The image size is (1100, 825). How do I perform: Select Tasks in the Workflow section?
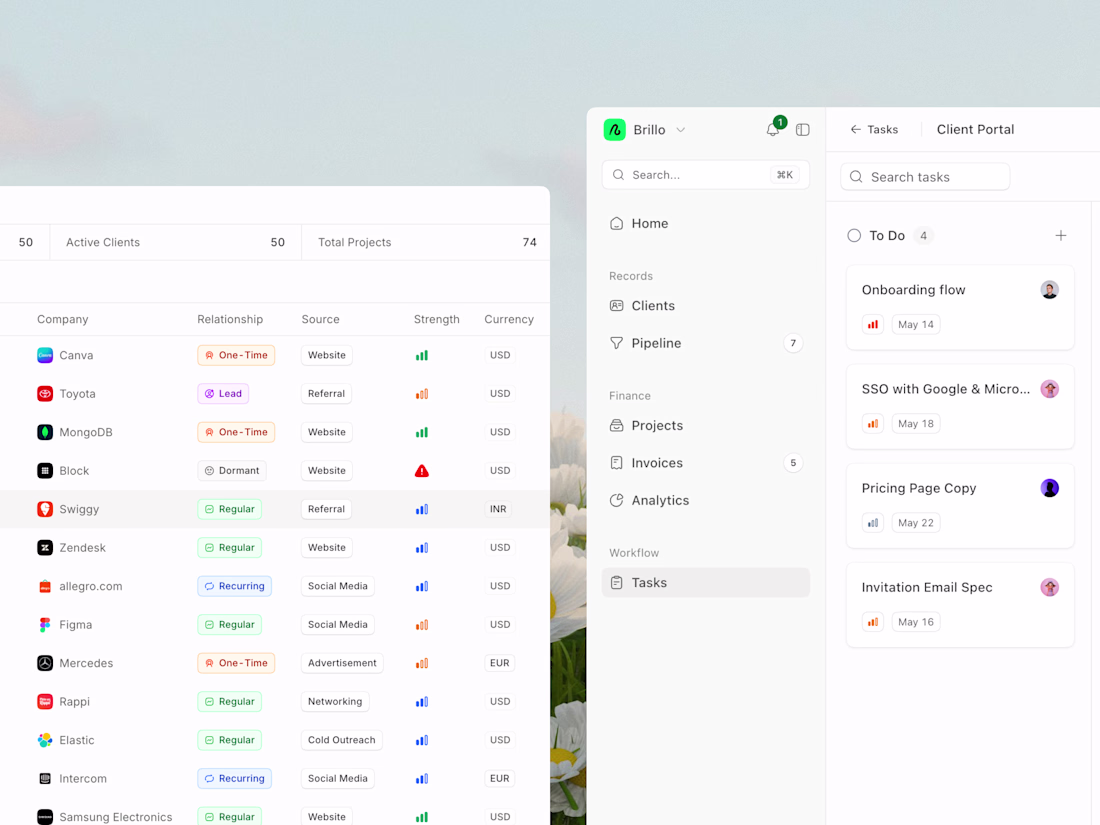(x=706, y=582)
